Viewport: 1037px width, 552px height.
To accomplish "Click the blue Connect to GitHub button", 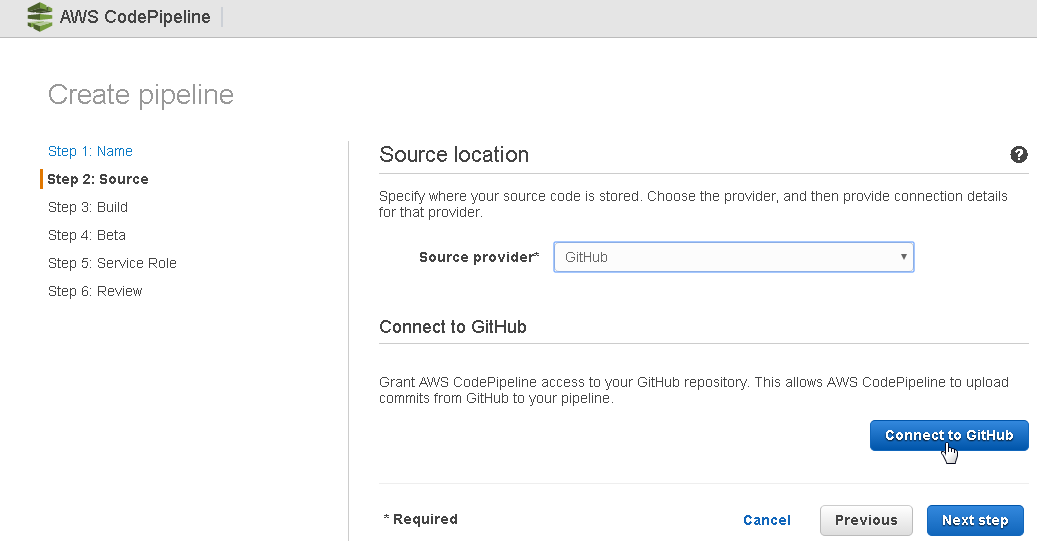I will (x=949, y=435).
